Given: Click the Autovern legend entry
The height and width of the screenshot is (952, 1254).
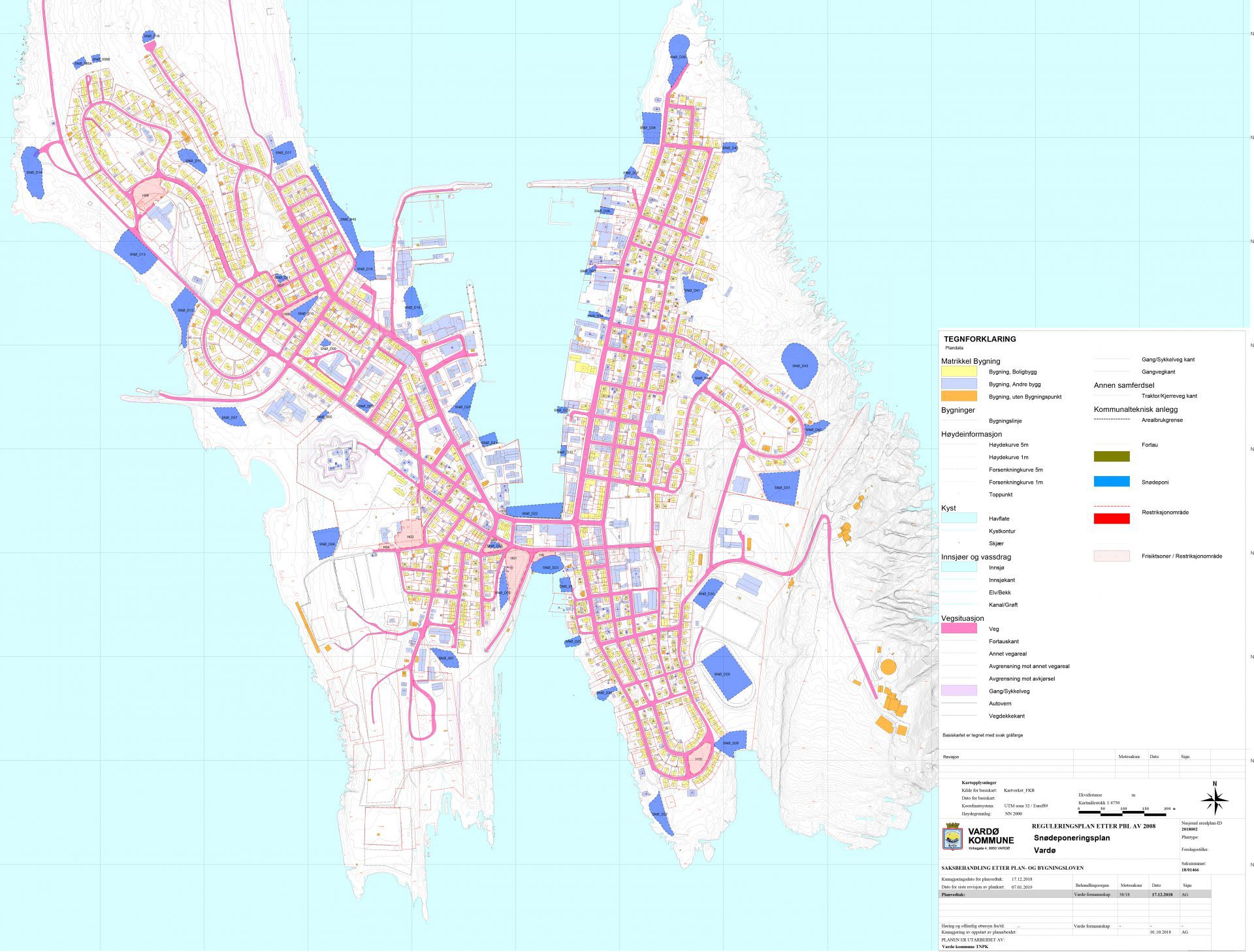Looking at the screenshot, I should (x=1000, y=704).
